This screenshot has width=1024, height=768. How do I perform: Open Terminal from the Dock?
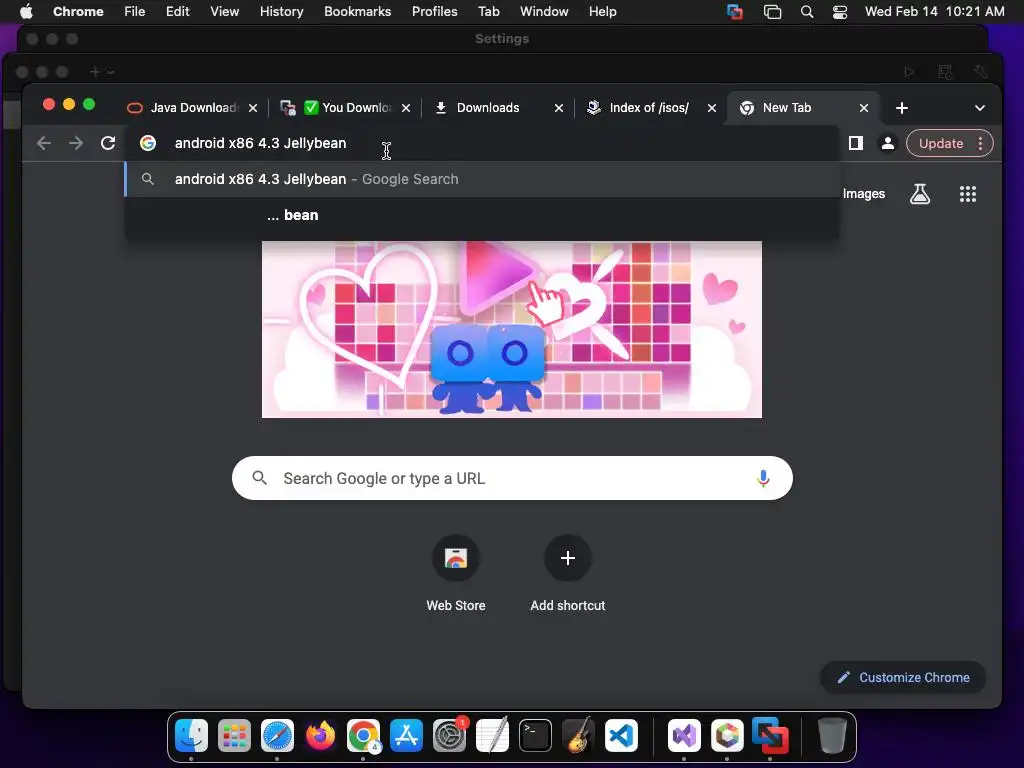point(536,735)
